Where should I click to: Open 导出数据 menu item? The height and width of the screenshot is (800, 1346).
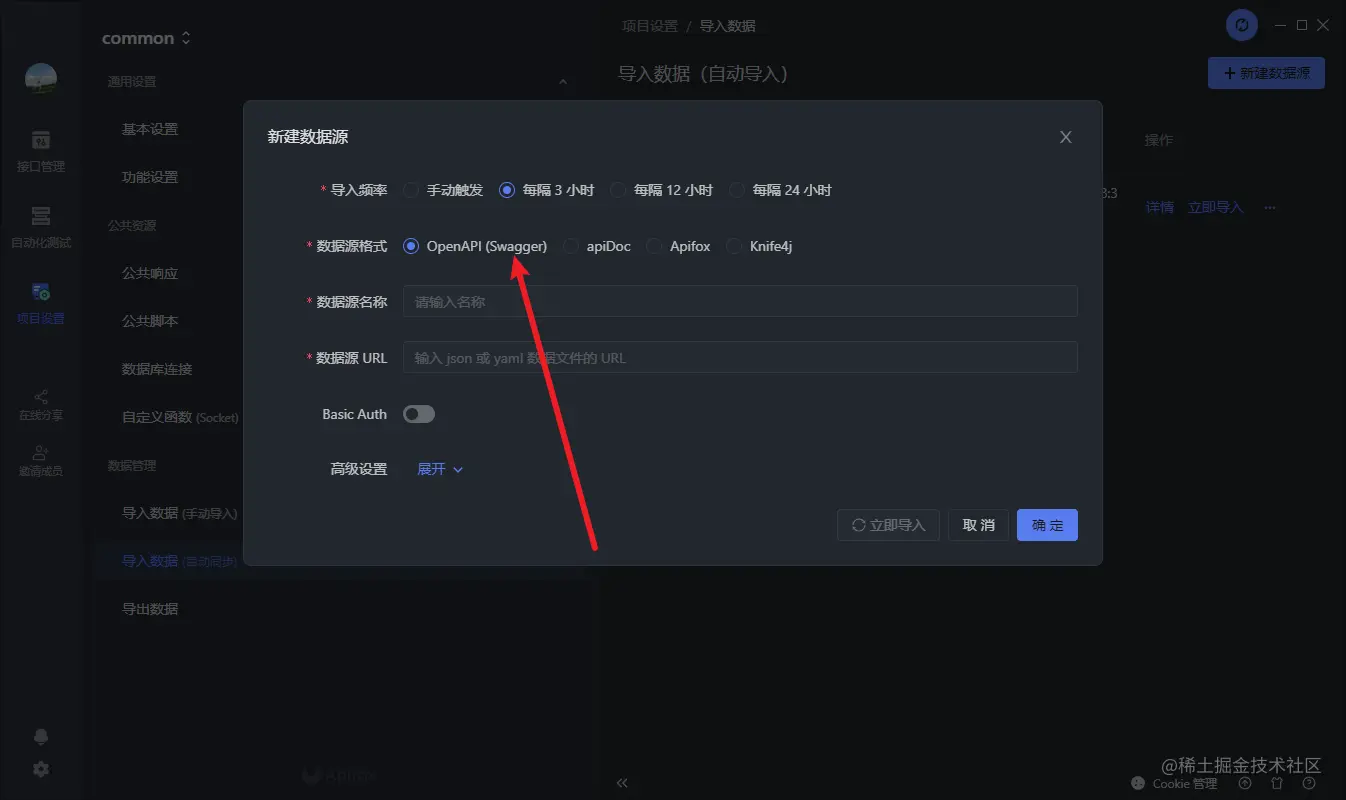click(150, 609)
